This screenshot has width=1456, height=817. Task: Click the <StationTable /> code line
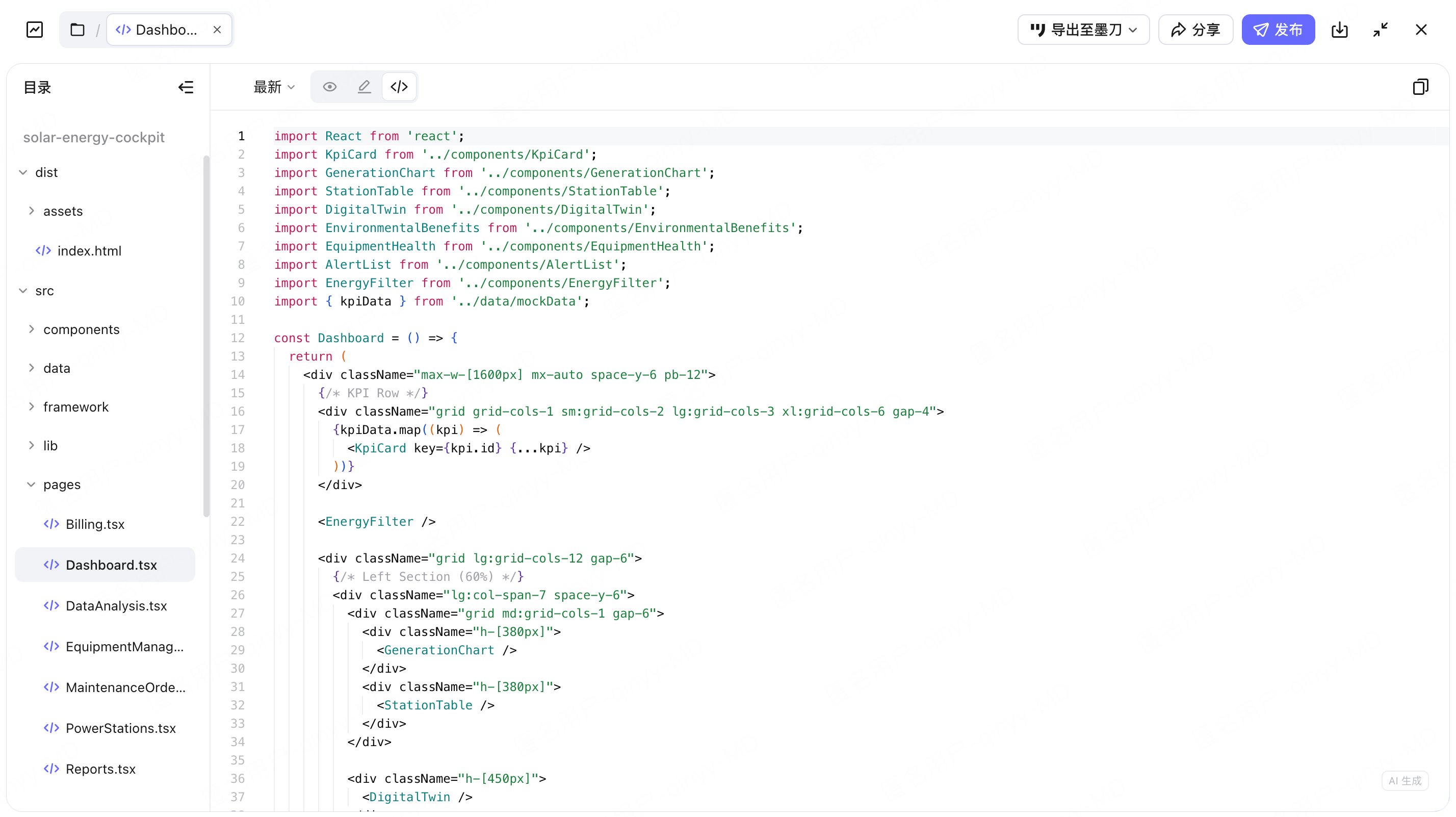tap(435, 705)
